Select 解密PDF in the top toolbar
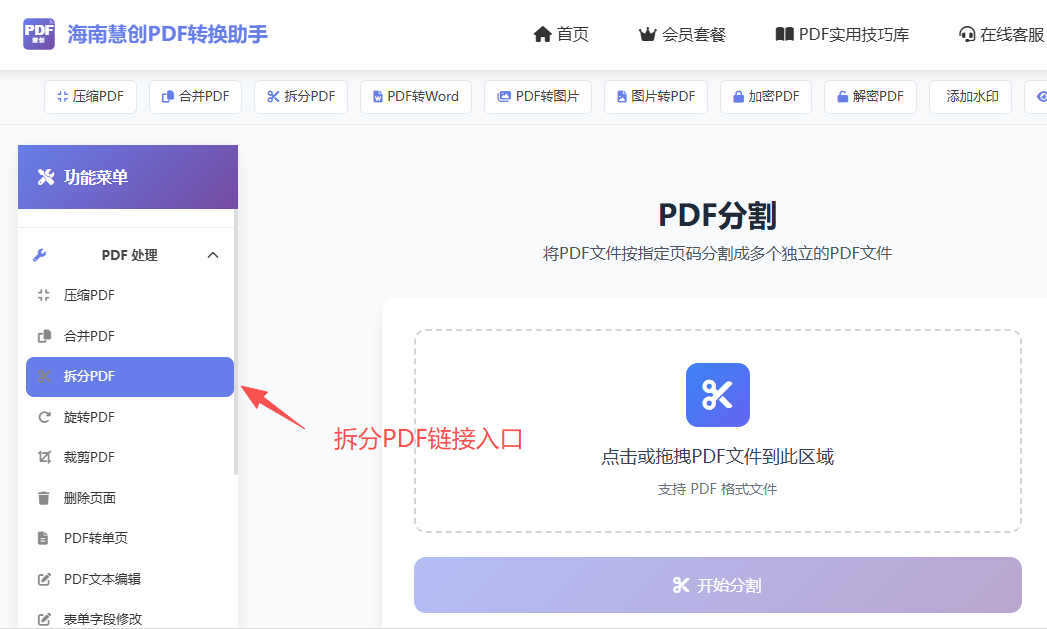1047x629 pixels. 870,97
